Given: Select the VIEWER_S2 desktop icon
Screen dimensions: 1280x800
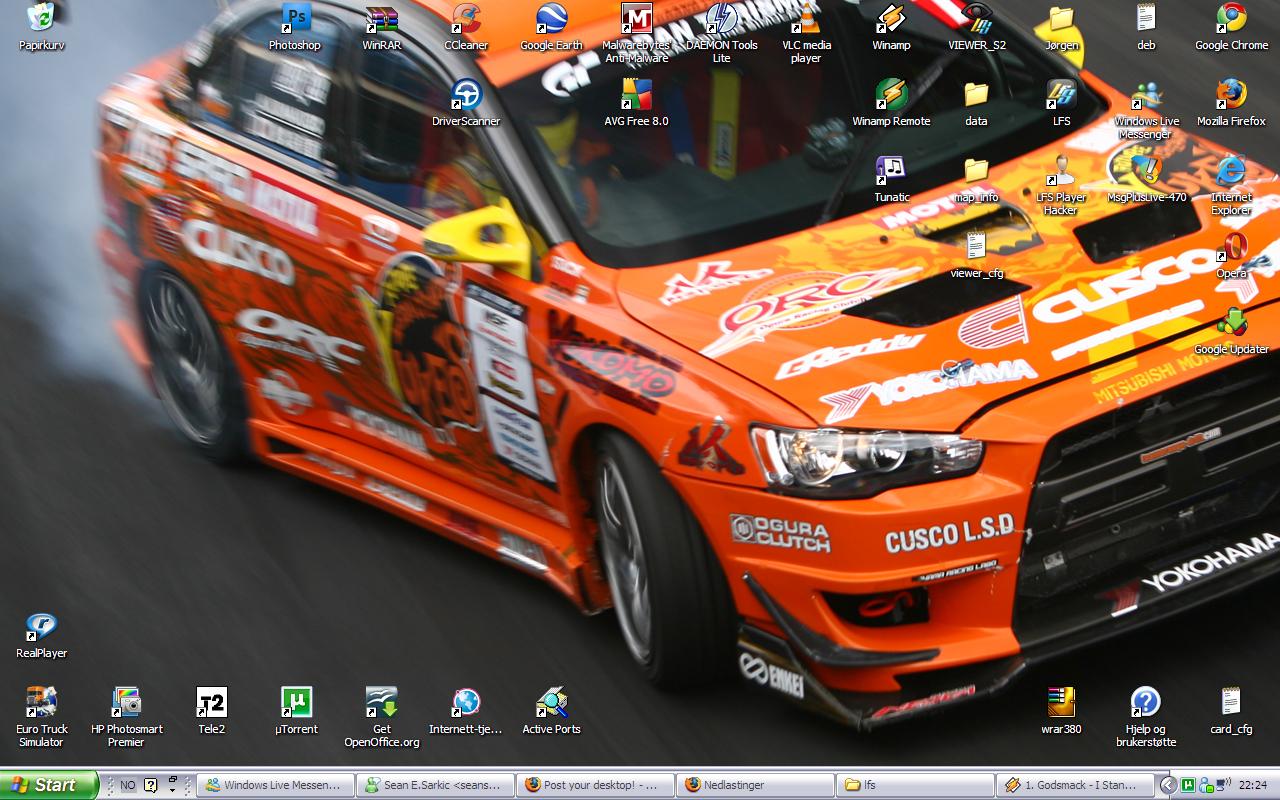Looking at the screenshot, I should click(x=977, y=27).
